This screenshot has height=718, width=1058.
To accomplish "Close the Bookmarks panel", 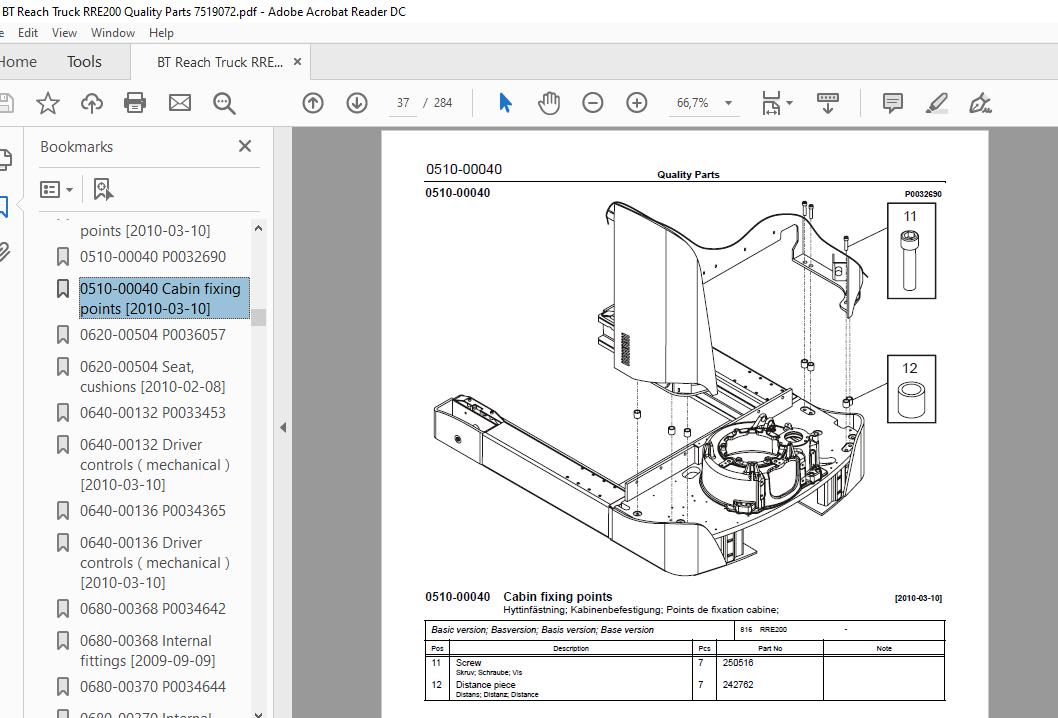I will tap(245, 146).
